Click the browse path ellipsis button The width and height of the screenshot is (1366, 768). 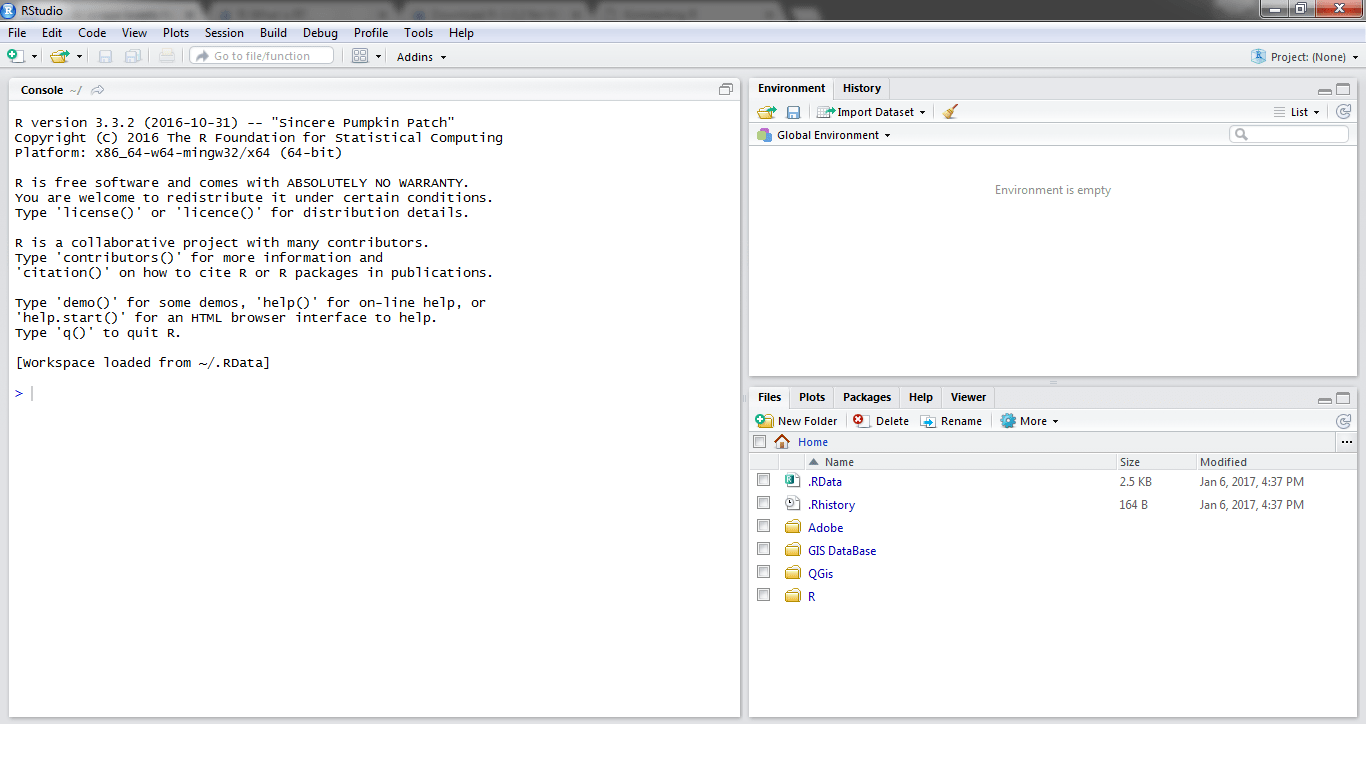coord(1347,442)
